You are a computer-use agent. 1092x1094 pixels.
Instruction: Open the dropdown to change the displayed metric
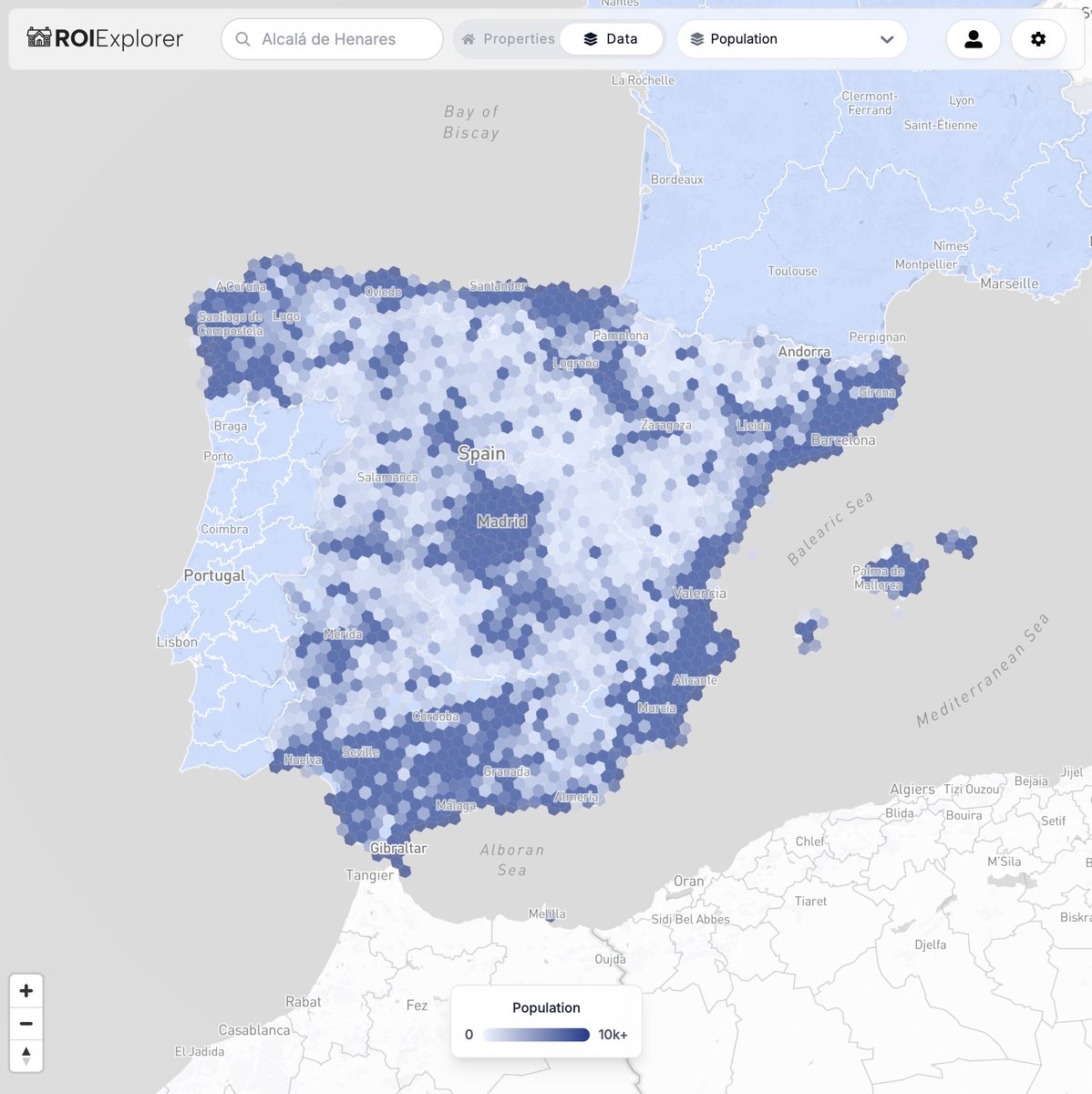tap(791, 39)
